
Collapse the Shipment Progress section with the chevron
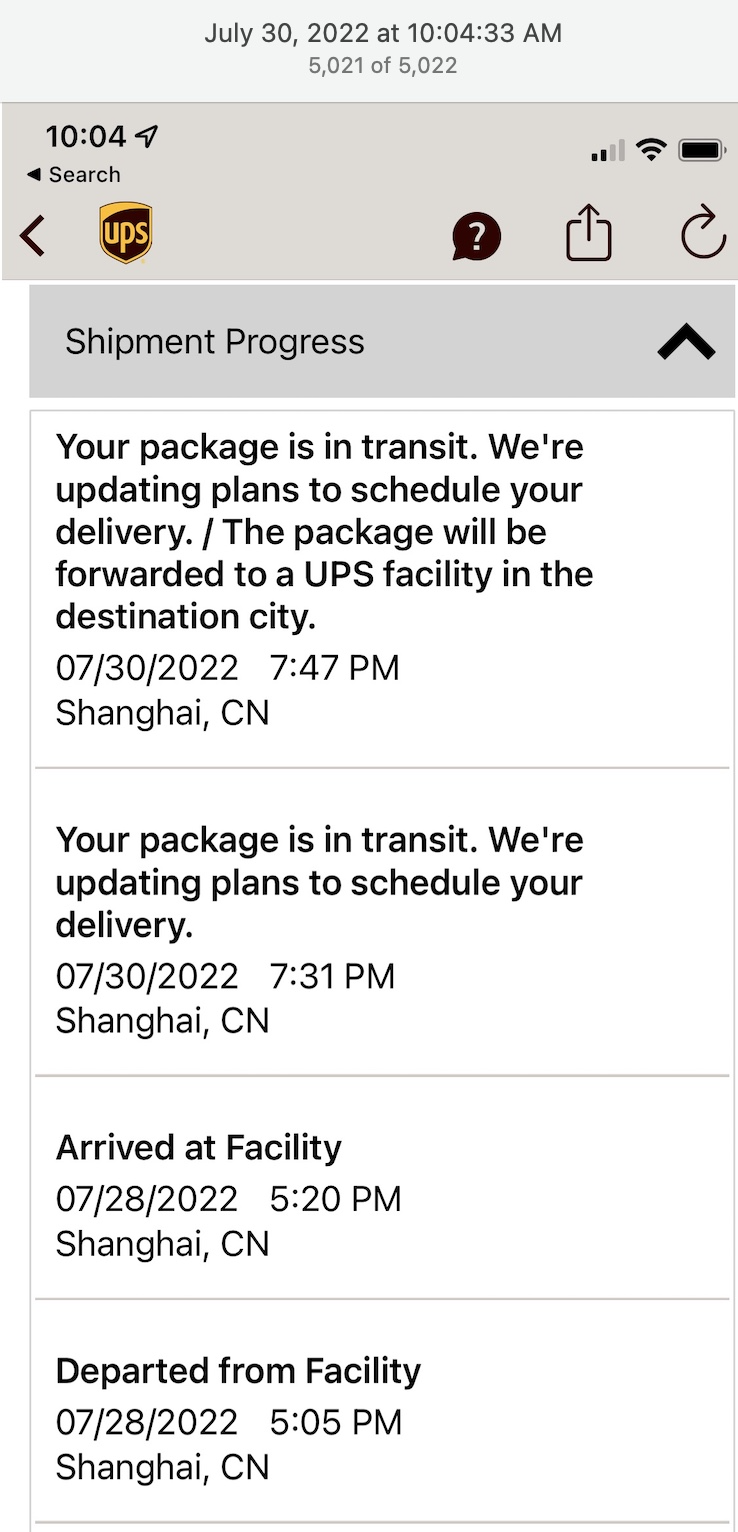(x=686, y=343)
